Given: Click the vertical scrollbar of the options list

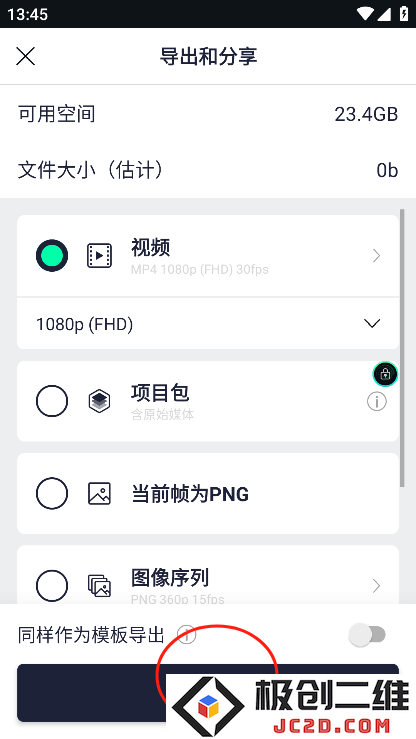Looking at the screenshot, I should tap(402, 348).
